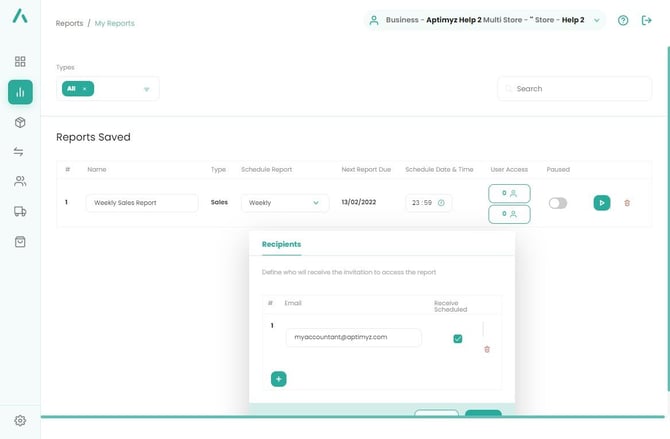Click the help question mark icon
670x439 pixels.
coord(623,20)
